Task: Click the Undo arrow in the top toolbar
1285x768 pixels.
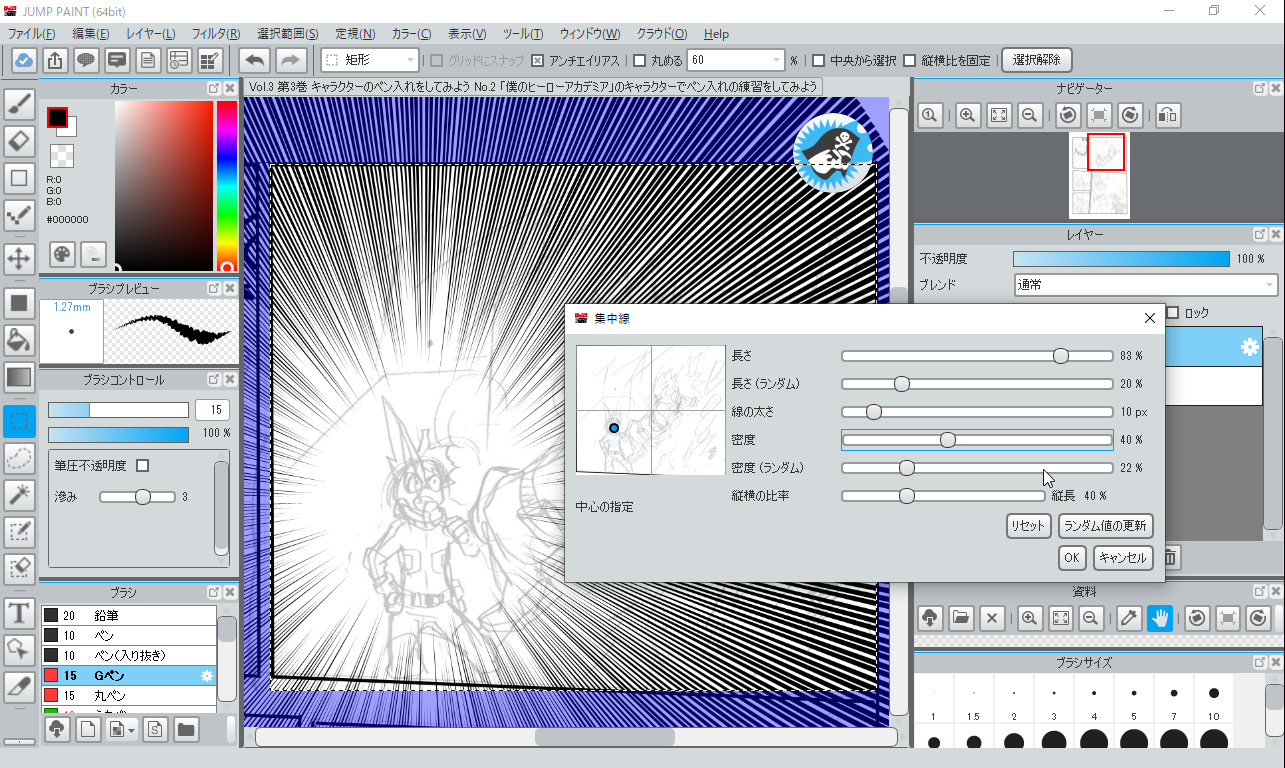Action: (x=256, y=60)
